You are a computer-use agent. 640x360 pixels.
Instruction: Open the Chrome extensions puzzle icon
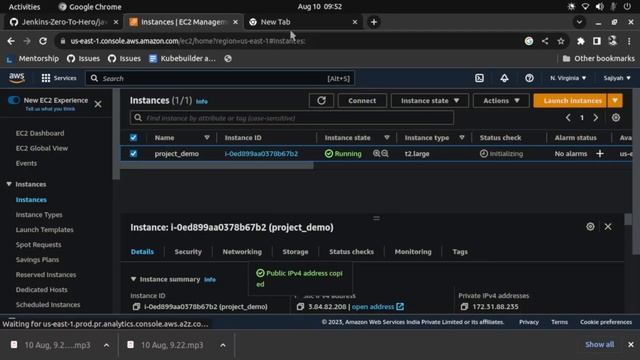tap(580, 41)
